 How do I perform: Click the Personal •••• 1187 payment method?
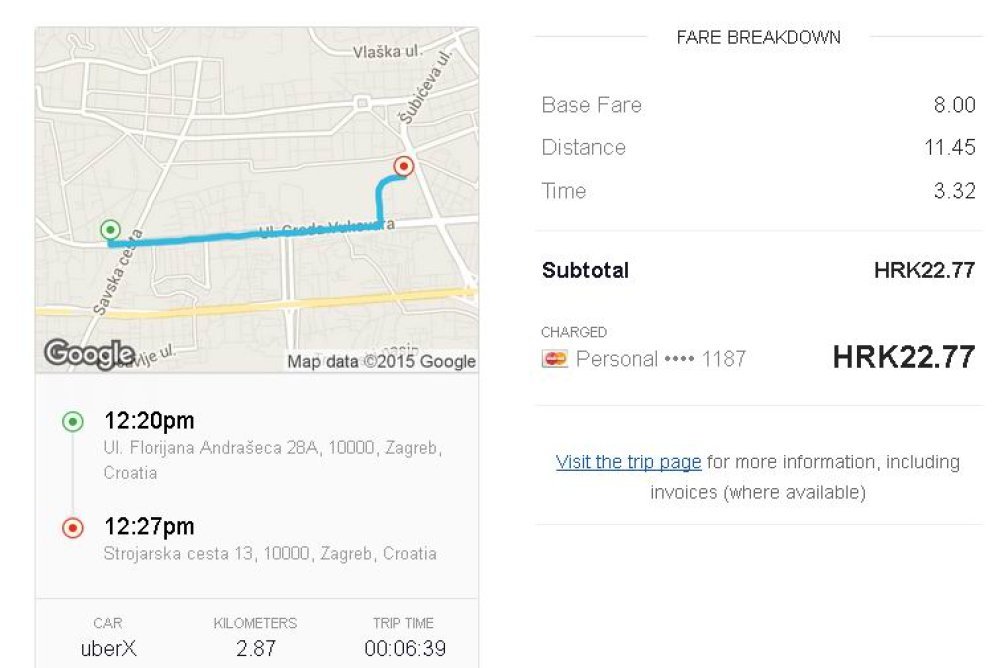pyautogui.click(x=660, y=359)
